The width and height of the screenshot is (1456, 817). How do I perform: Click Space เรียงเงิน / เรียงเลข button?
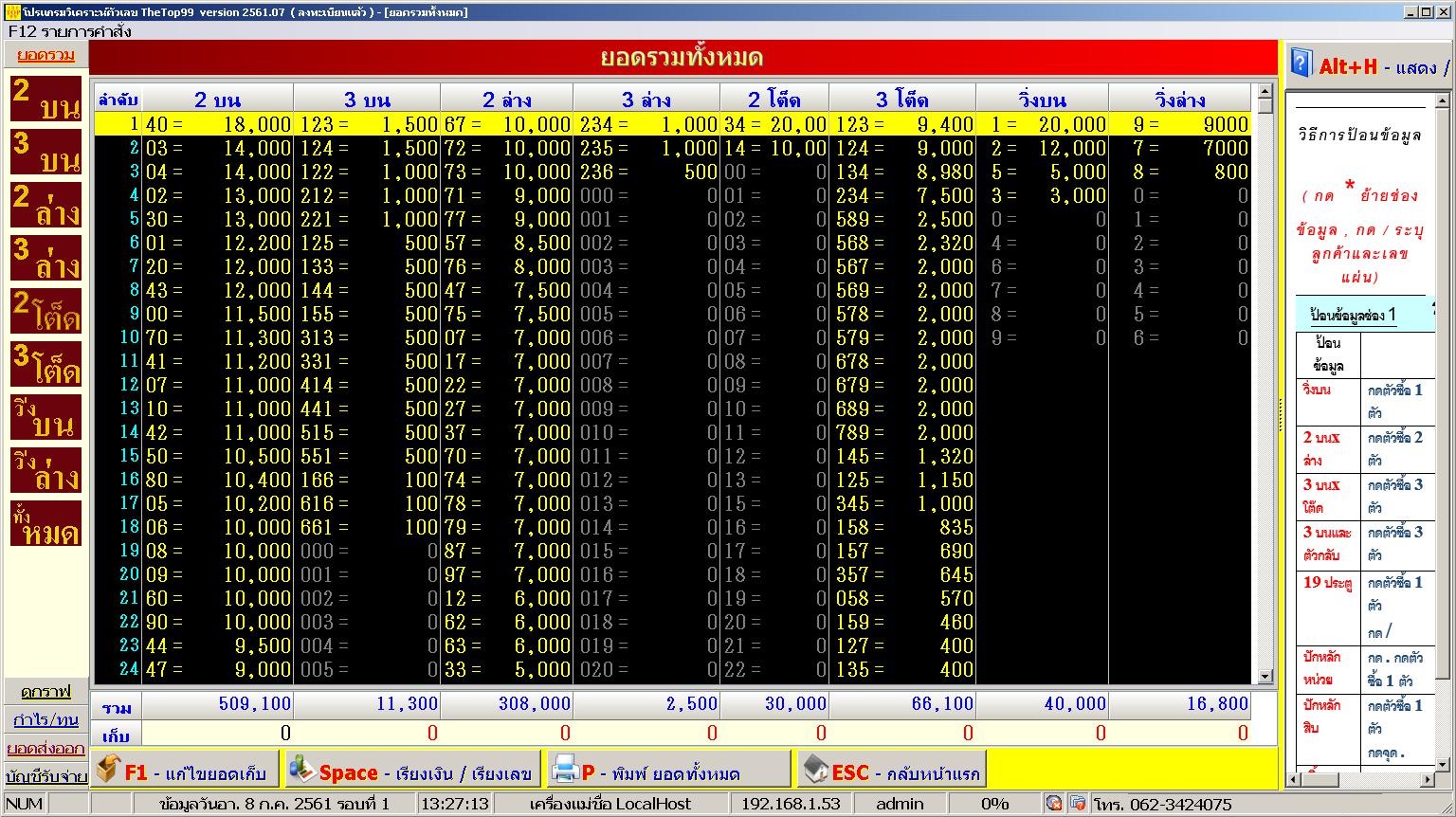point(412,770)
